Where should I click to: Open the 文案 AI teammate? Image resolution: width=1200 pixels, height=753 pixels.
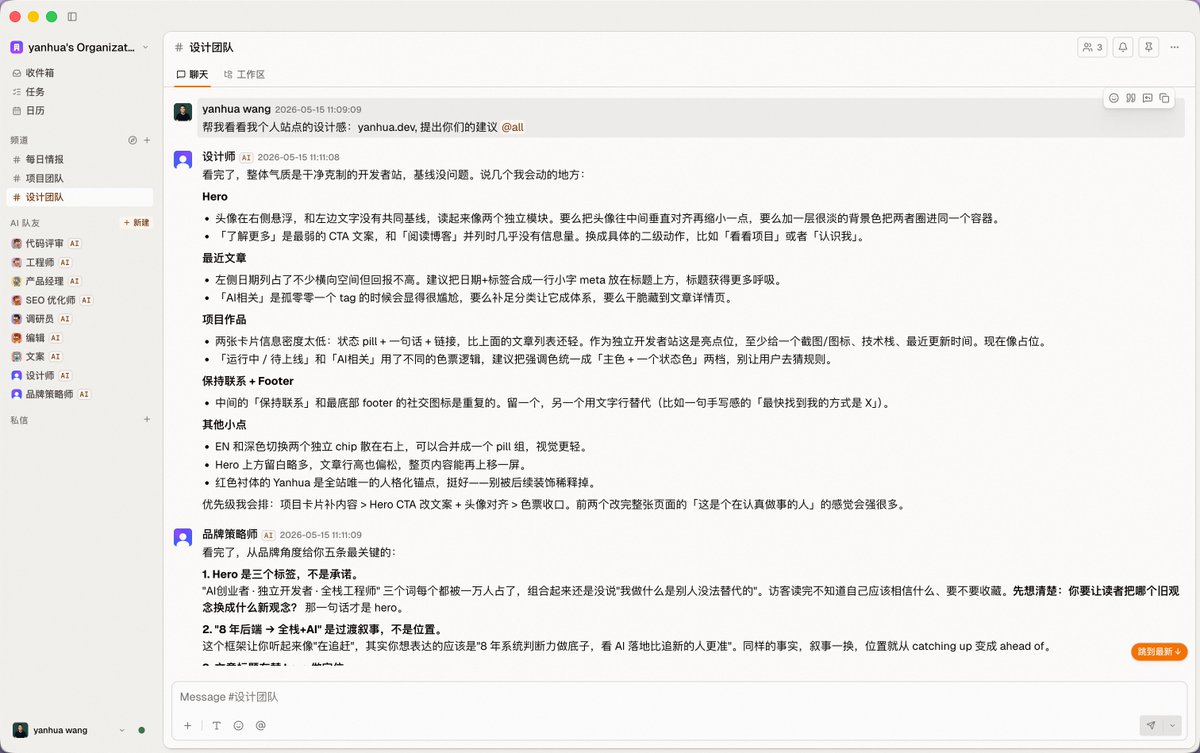(x=80, y=356)
